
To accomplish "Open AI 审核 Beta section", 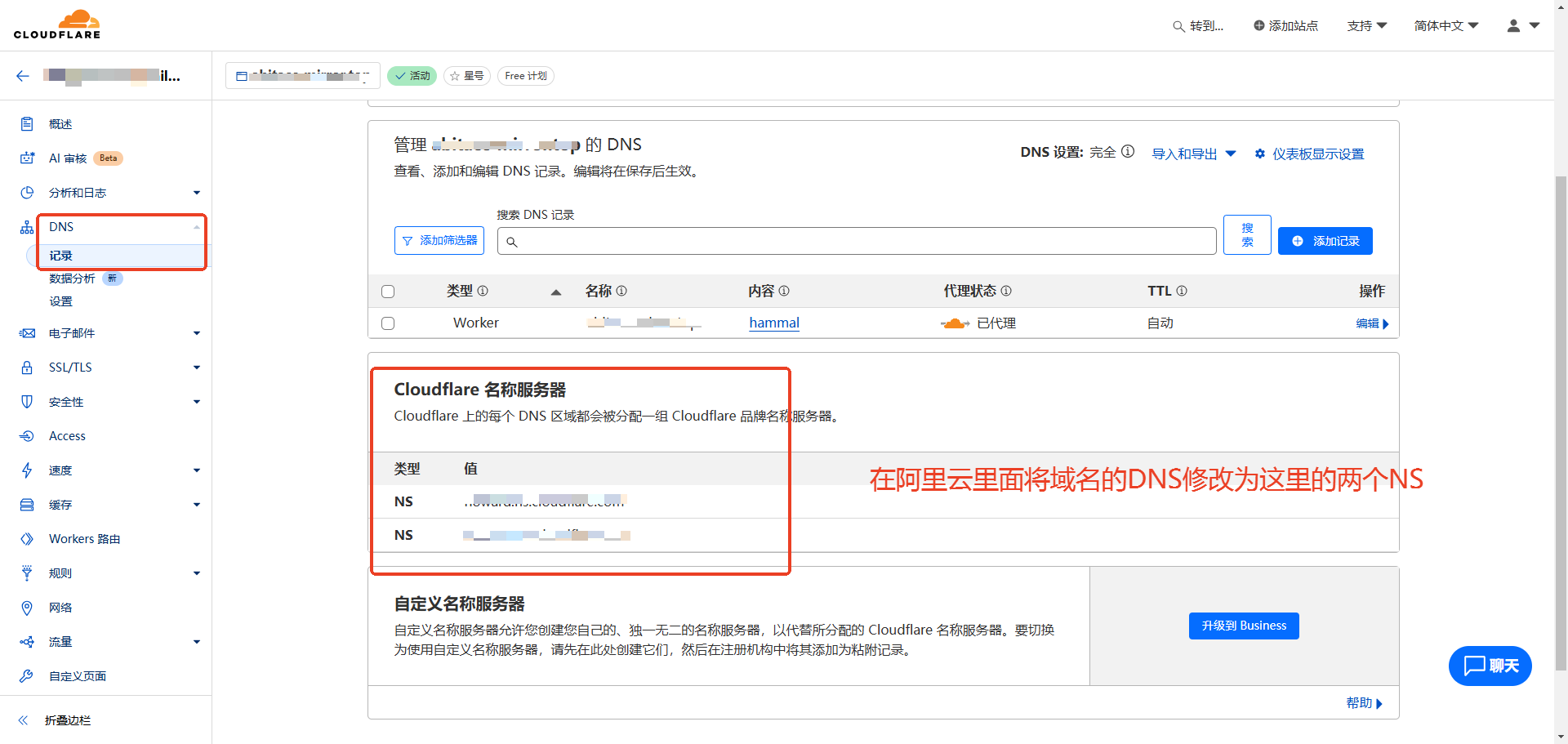I will pyautogui.click(x=85, y=158).
